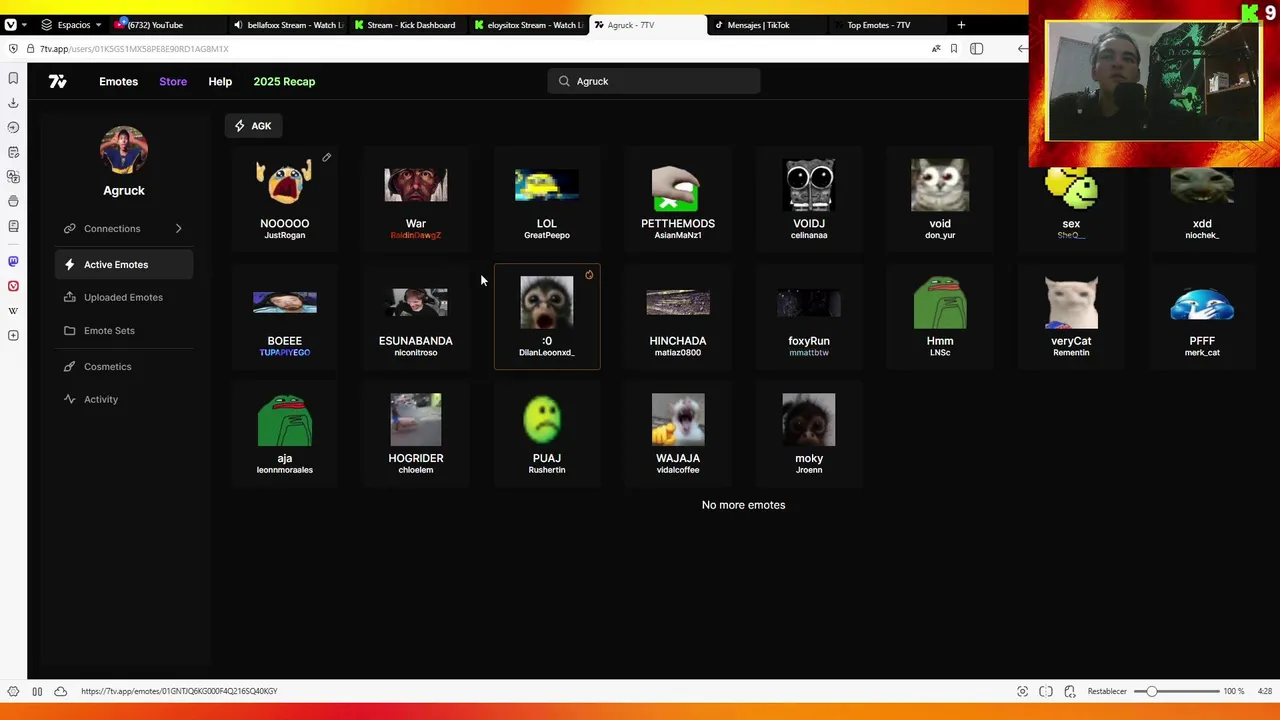Open page actions icon in status bar
Image resolution: width=1280 pixels, height=720 pixels.
click(x=1070, y=691)
